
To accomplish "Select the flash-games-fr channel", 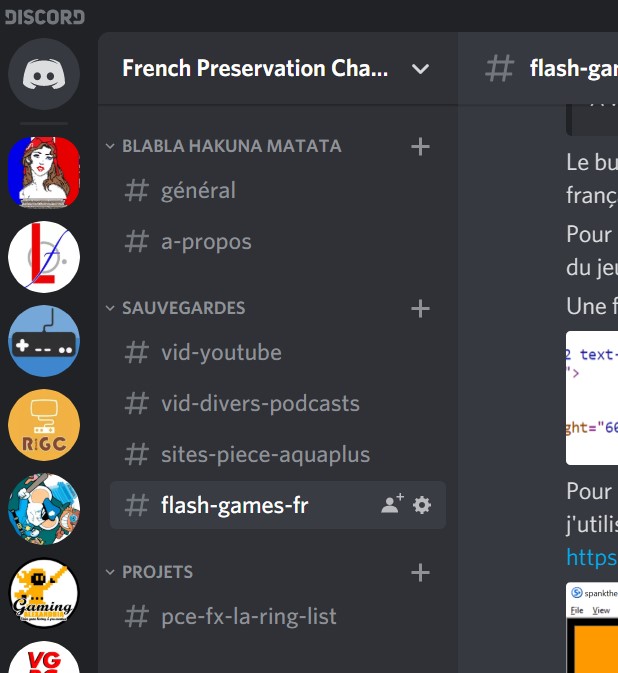I will pos(278,505).
